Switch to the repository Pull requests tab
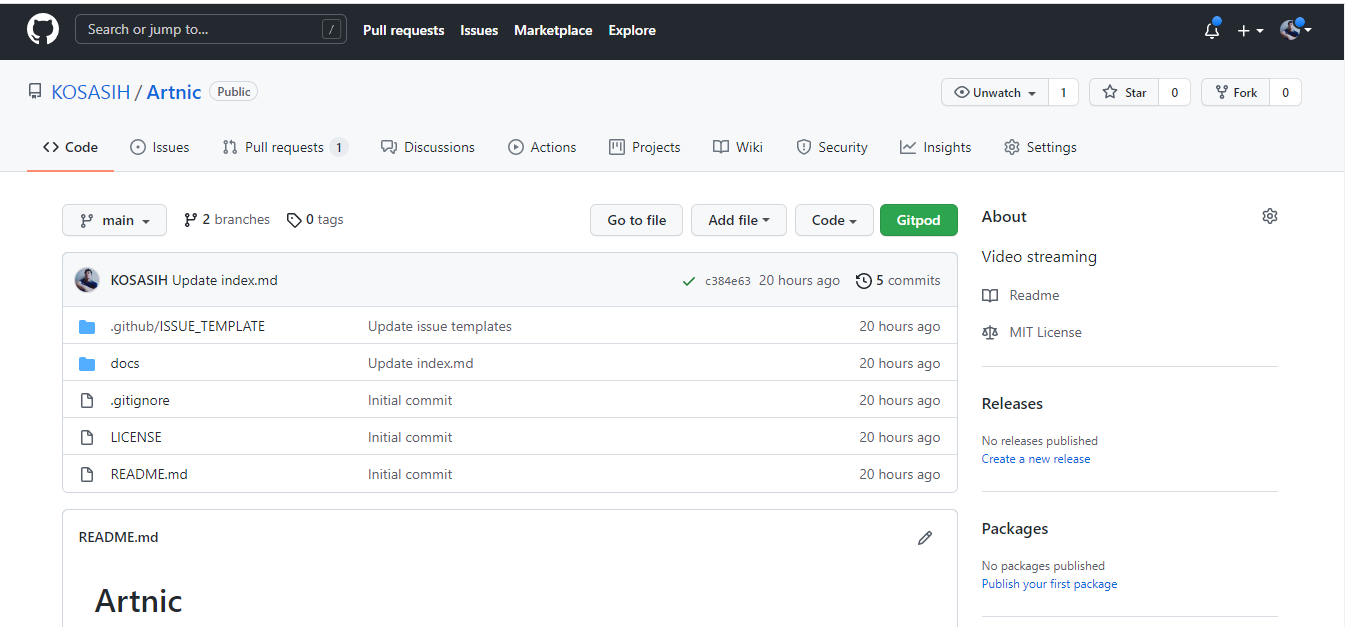The width and height of the screenshot is (1345, 627). [x=285, y=147]
